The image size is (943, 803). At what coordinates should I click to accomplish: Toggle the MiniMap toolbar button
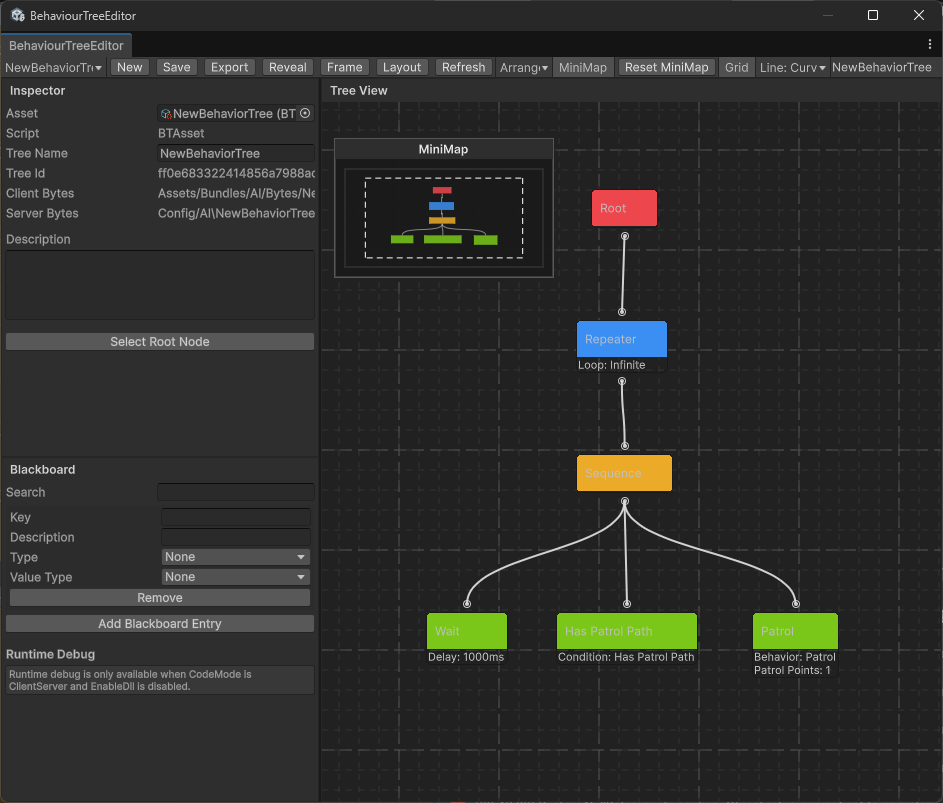[x=583, y=67]
